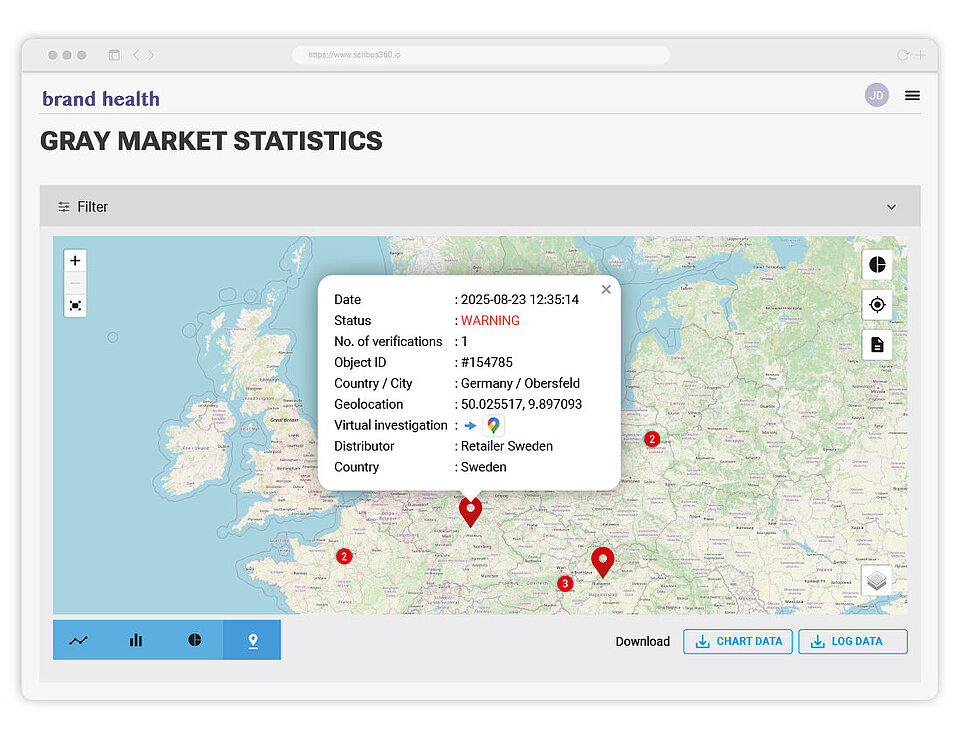Viewport: 955px width, 739px height.
Task: Click the red map pin in Germany
Action: tap(470, 510)
